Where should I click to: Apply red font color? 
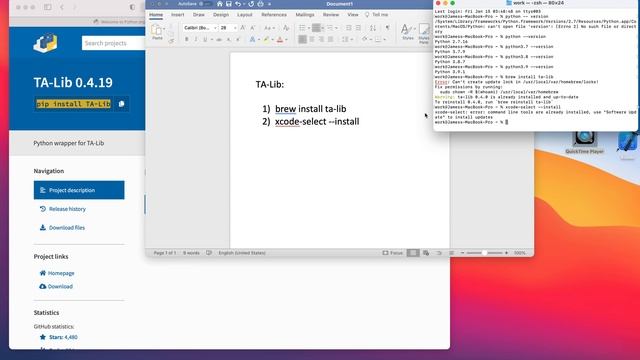click(x=280, y=40)
